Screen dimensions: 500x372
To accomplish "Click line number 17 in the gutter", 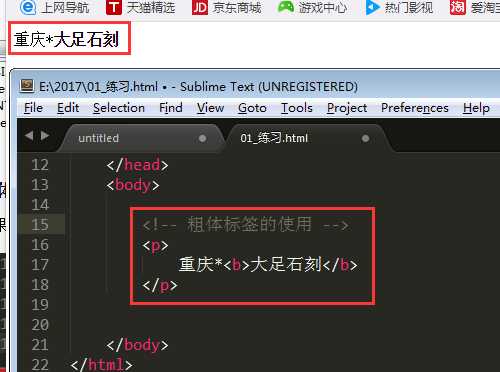I will 40,265.
